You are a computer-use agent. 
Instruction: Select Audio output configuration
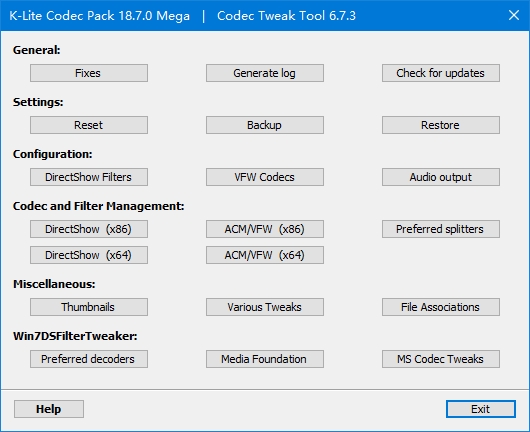[x=441, y=177]
